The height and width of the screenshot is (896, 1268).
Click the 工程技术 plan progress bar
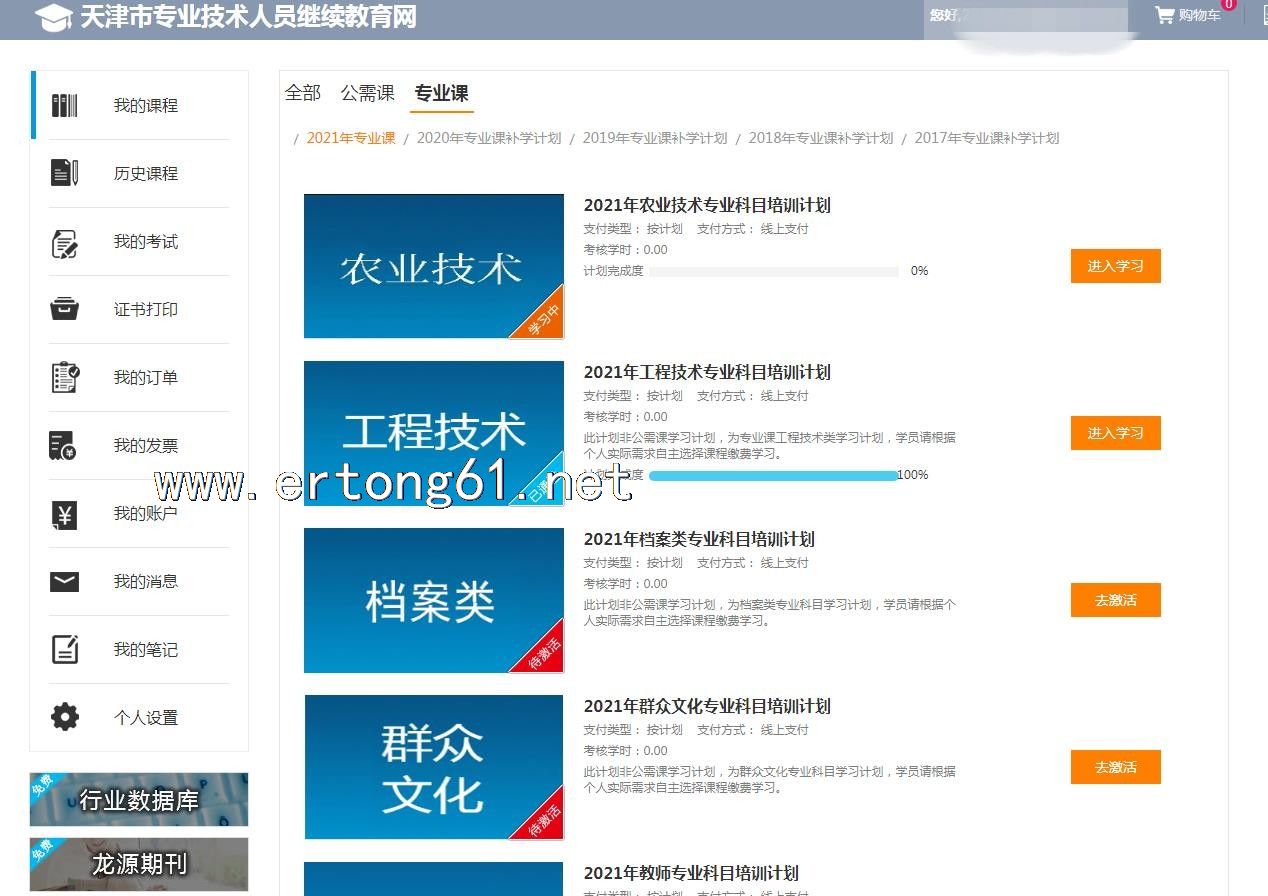773,476
